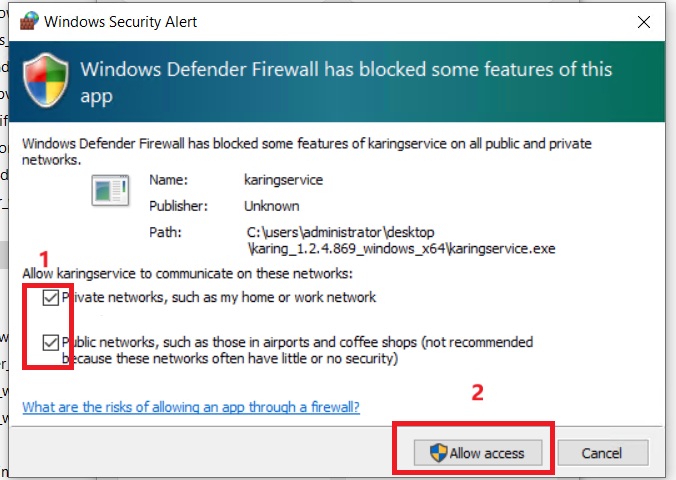
Task: Click the Unknown publisher value
Action: pyautogui.click(x=272, y=206)
